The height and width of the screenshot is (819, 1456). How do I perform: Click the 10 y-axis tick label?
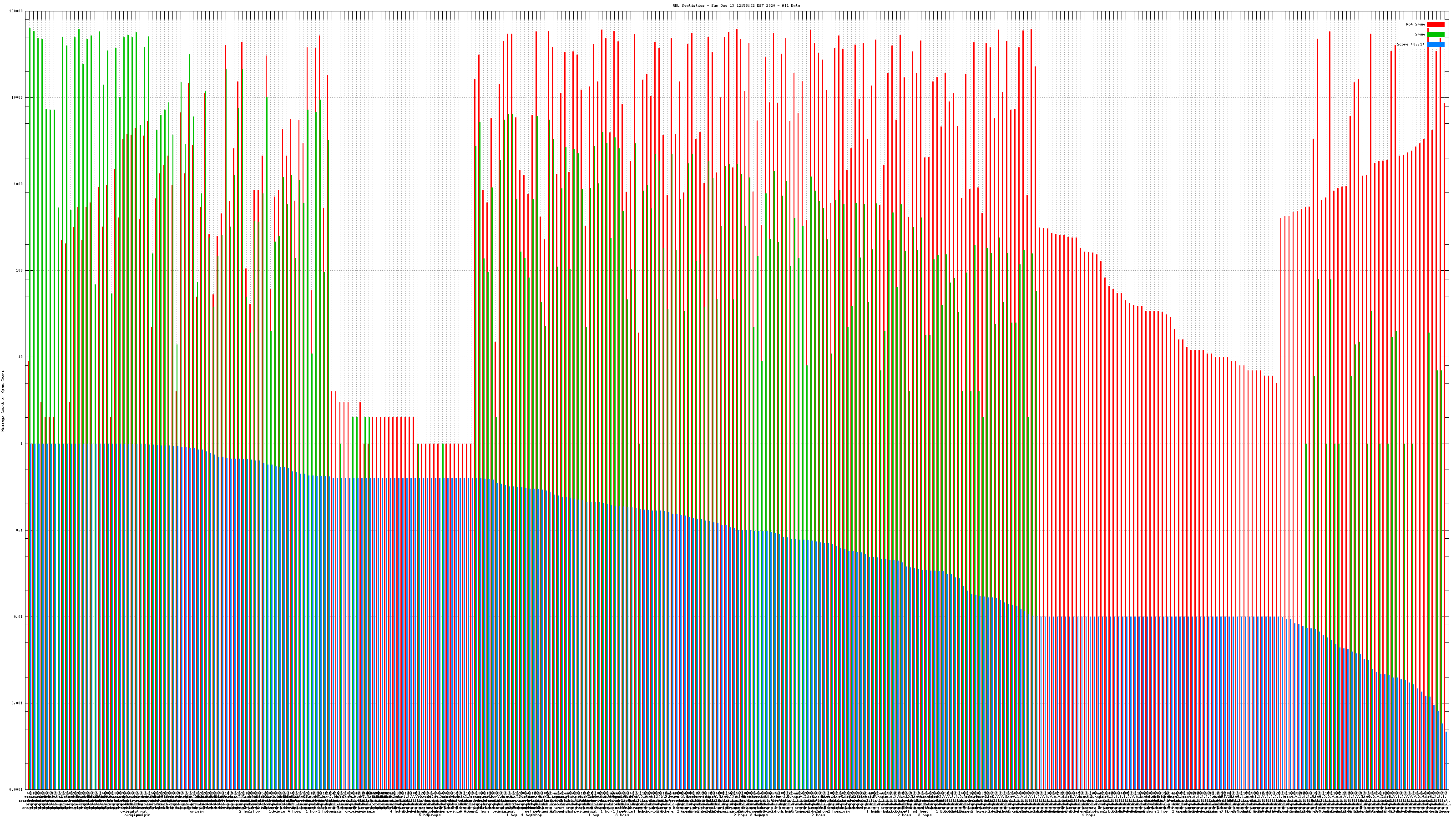coord(20,357)
